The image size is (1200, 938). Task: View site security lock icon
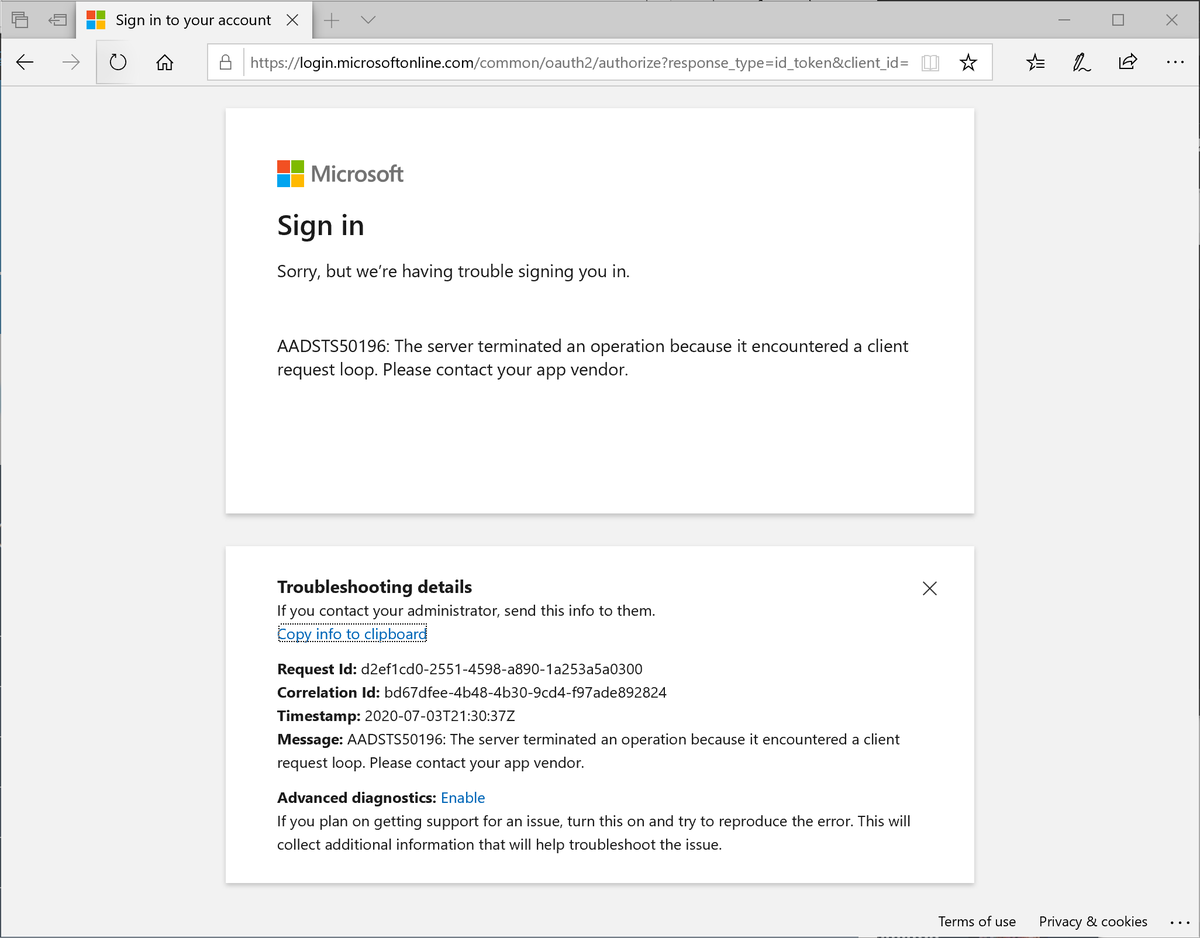point(226,62)
